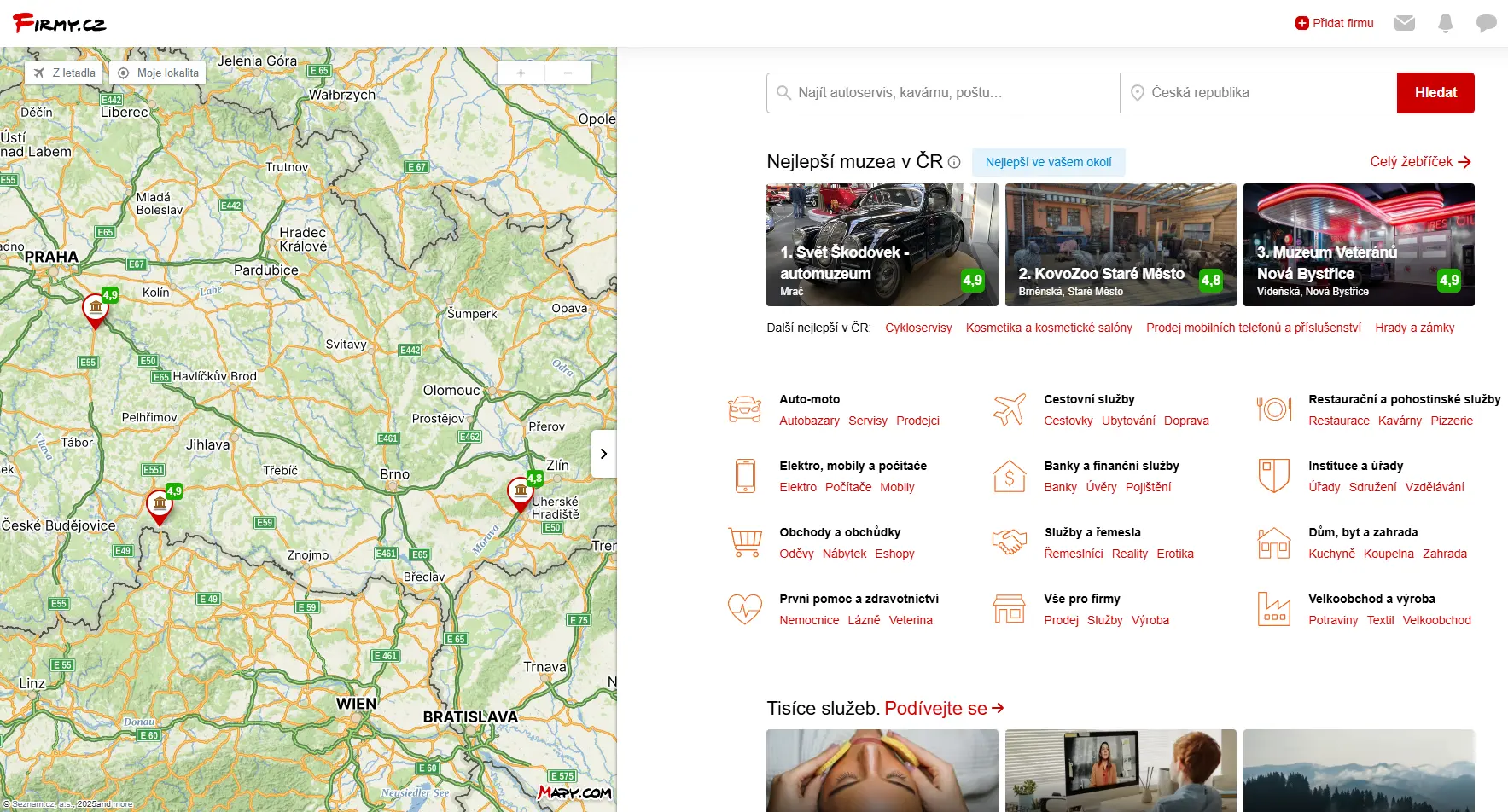Open the Koupelna subcategory
1508x812 pixels.
(1389, 554)
